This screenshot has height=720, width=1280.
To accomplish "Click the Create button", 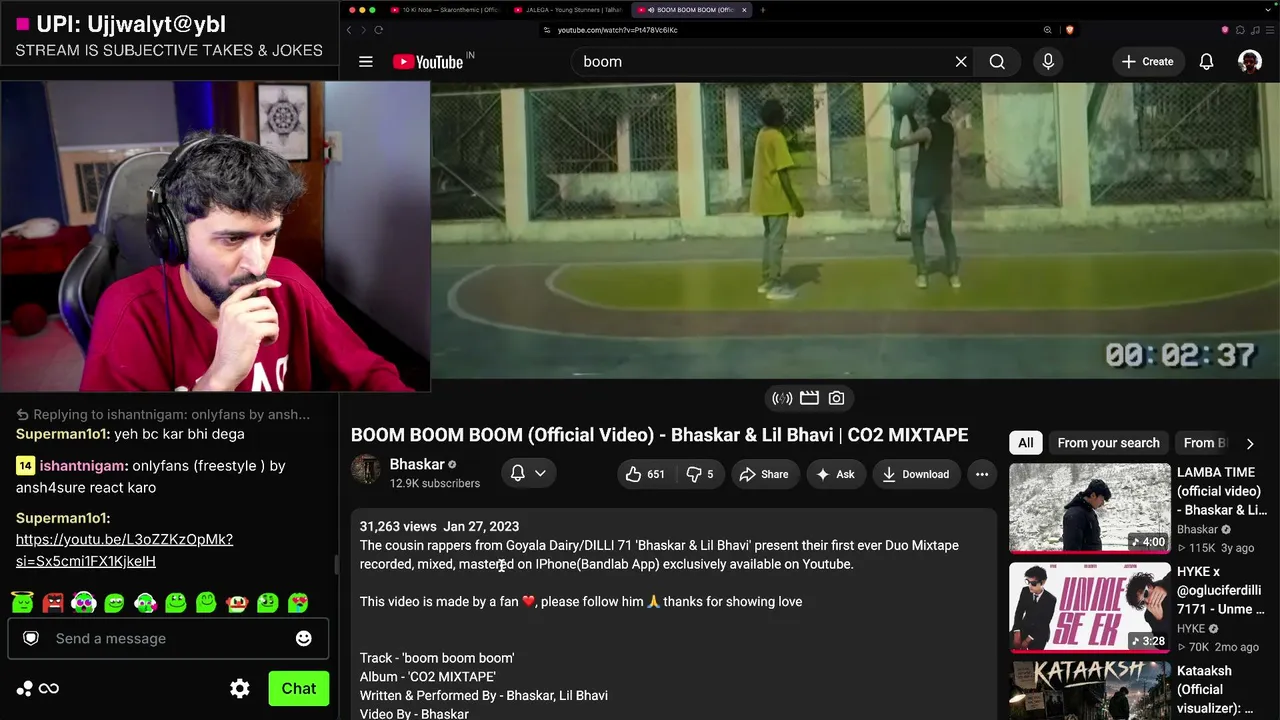I will click(1147, 62).
